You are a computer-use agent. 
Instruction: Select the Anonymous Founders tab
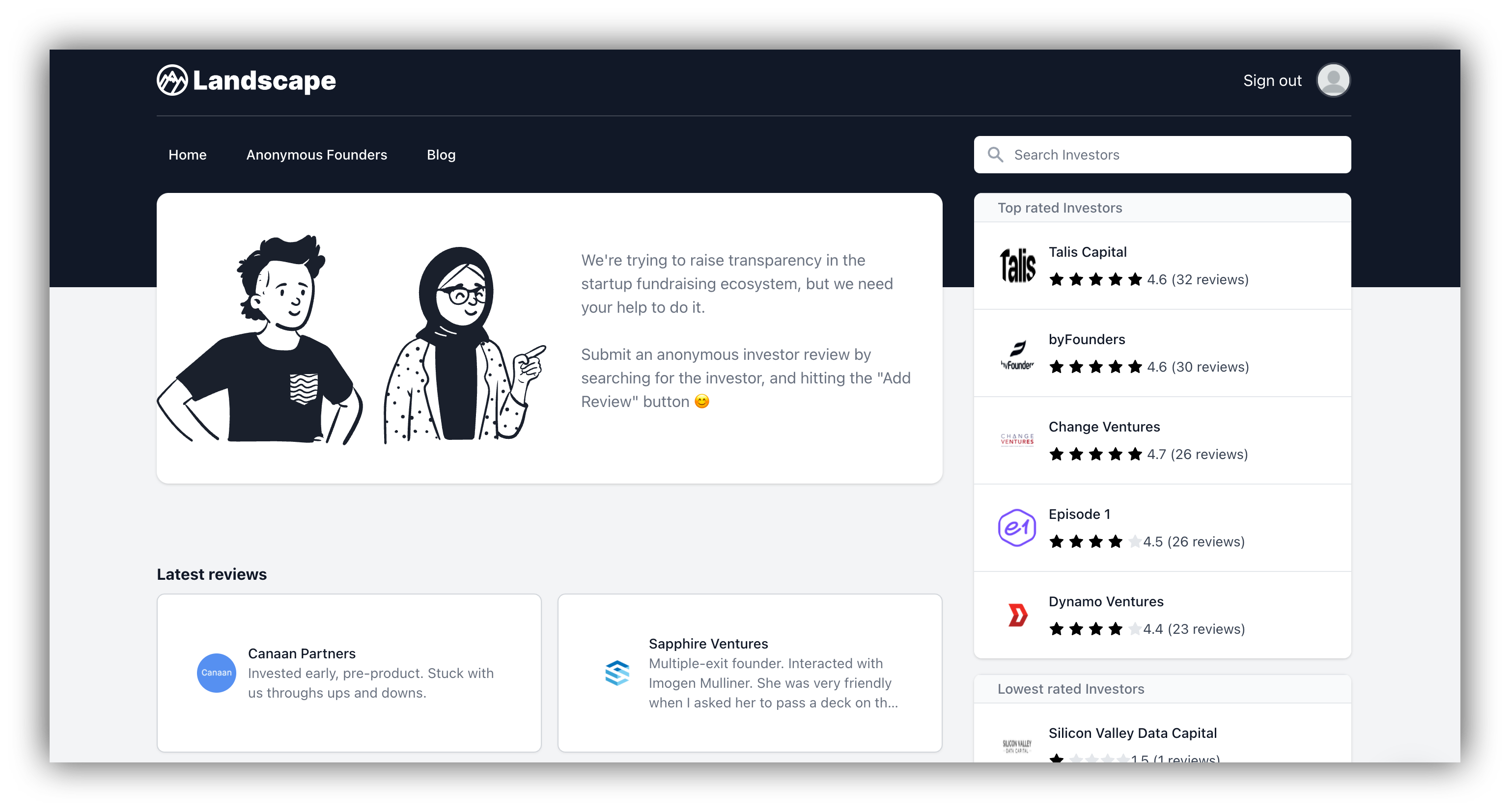point(317,154)
